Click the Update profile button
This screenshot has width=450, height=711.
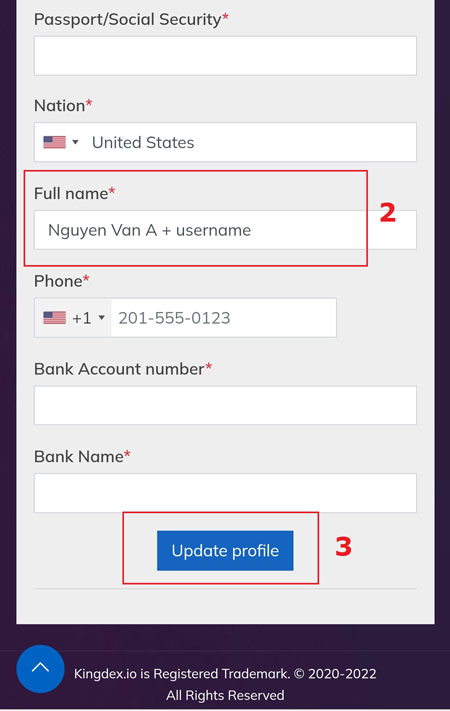225,550
